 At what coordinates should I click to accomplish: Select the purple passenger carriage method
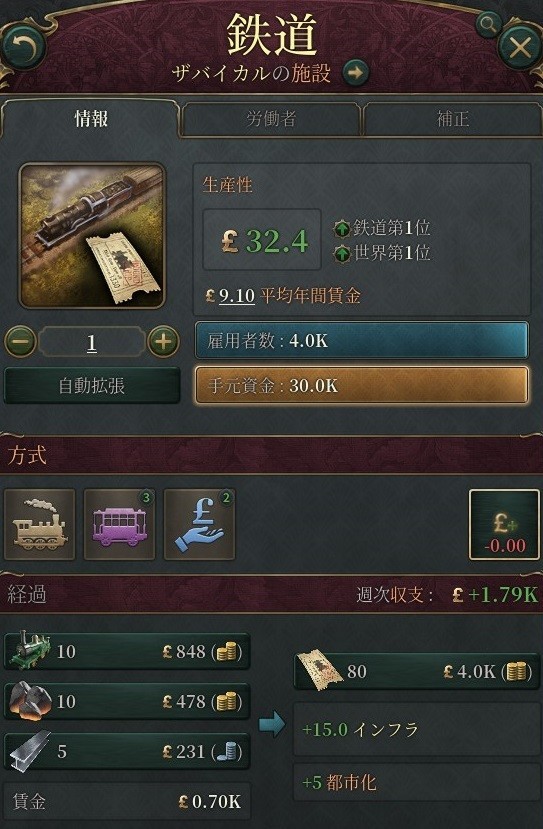point(119,524)
